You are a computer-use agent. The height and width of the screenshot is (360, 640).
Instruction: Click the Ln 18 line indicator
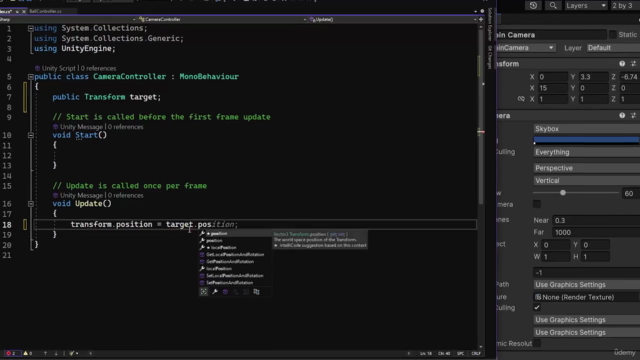[426, 353]
